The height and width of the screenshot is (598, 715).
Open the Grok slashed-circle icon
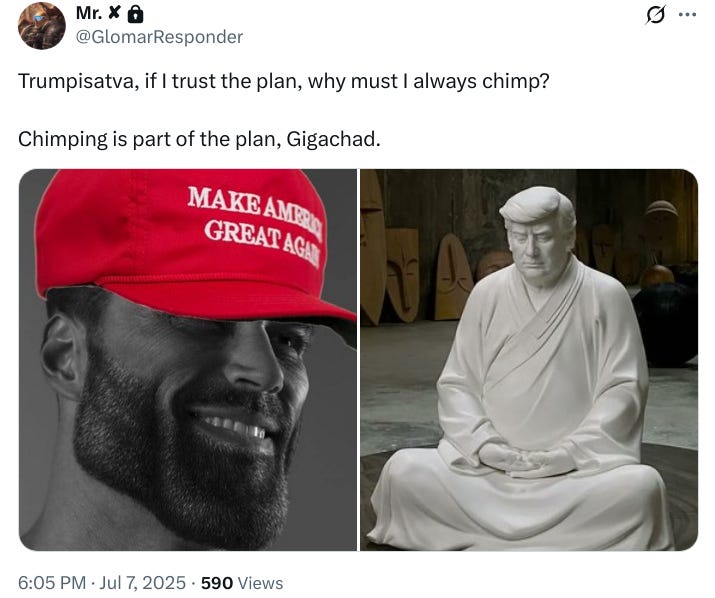[x=655, y=15]
